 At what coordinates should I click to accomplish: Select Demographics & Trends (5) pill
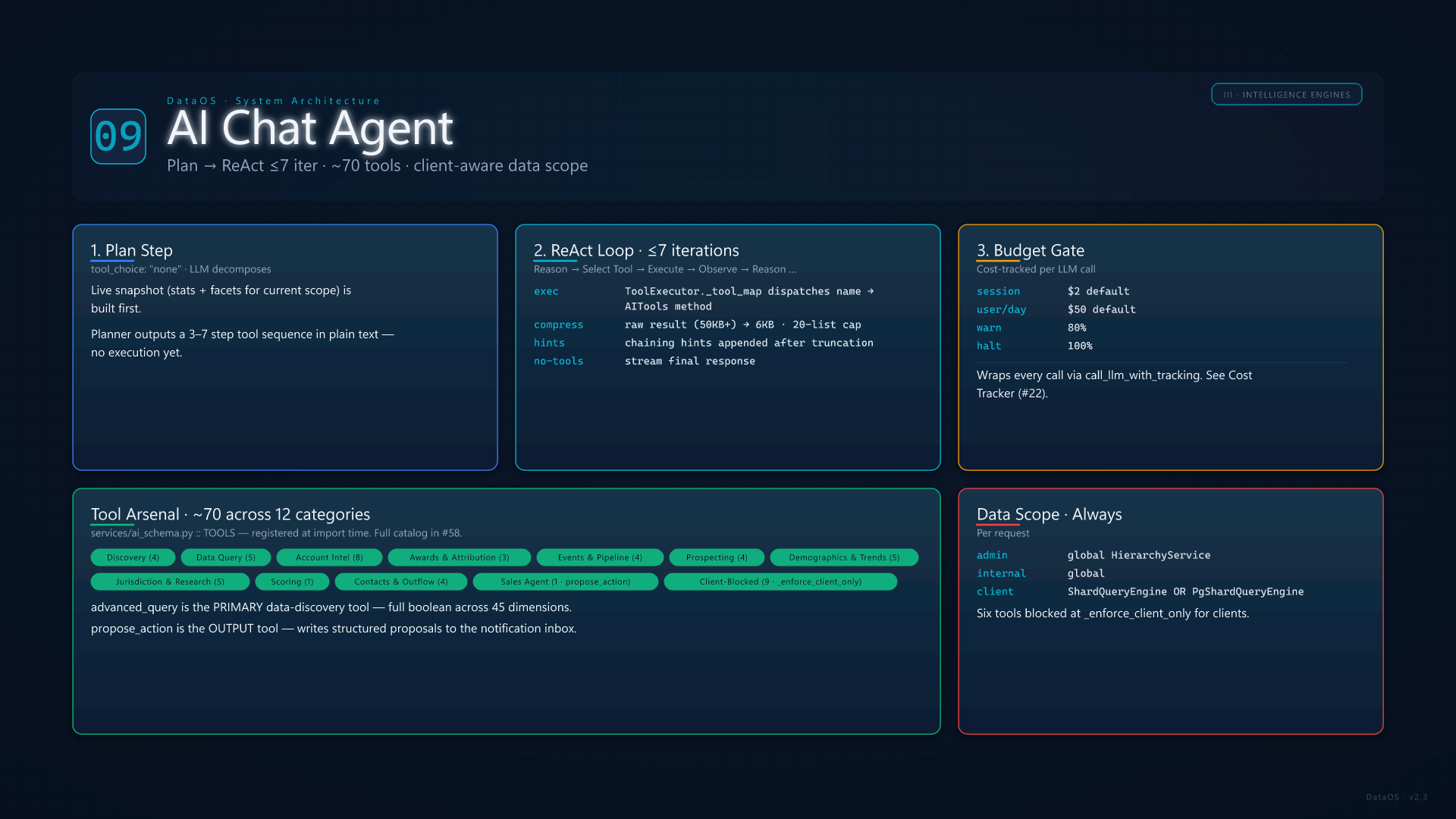pyautogui.click(x=844, y=557)
